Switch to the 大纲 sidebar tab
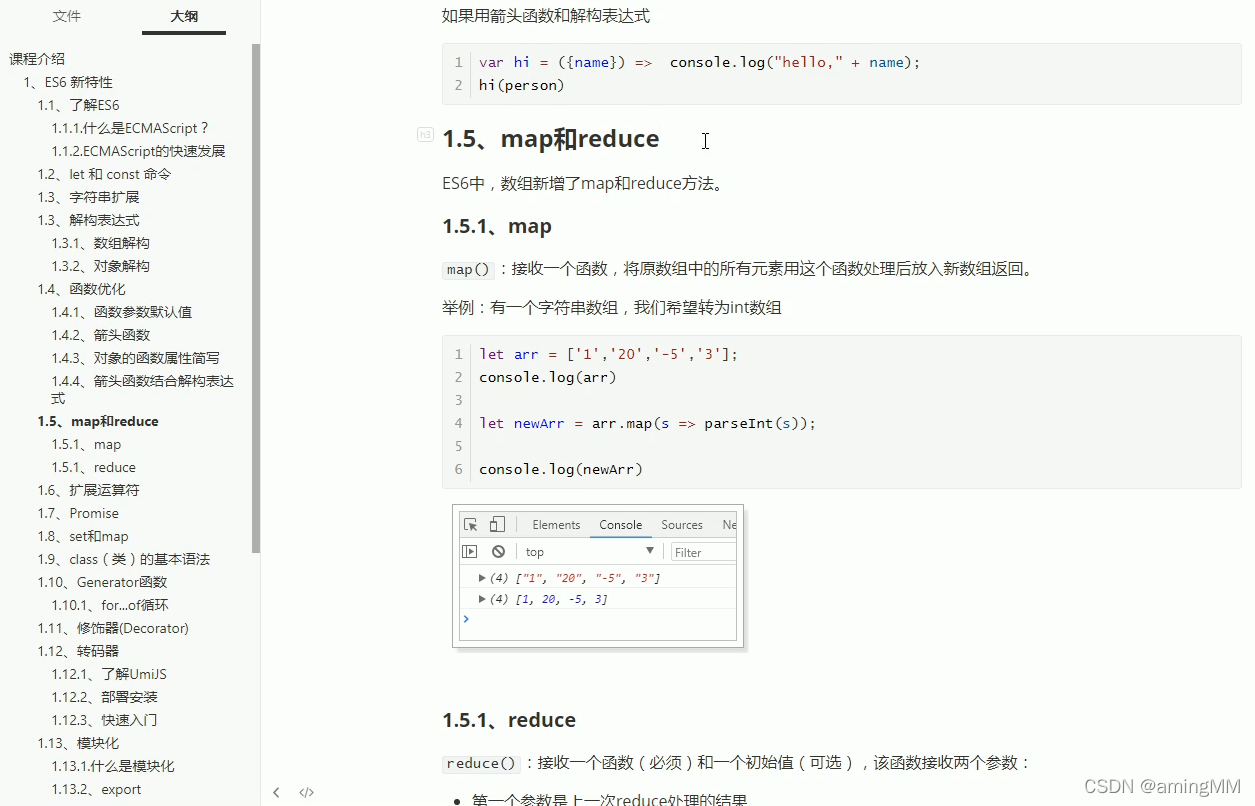 pyautogui.click(x=184, y=17)
